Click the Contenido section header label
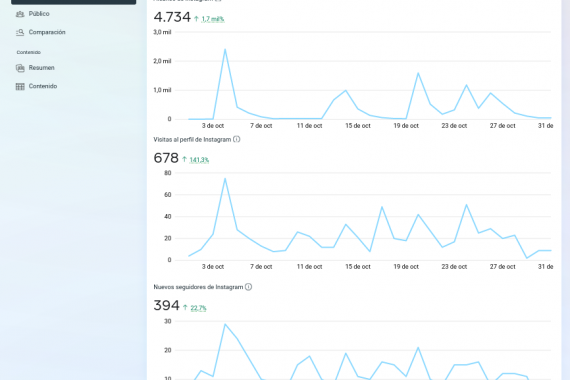This screenshot has height=380, width=570. pyautogui.click(x=28, y=52)
